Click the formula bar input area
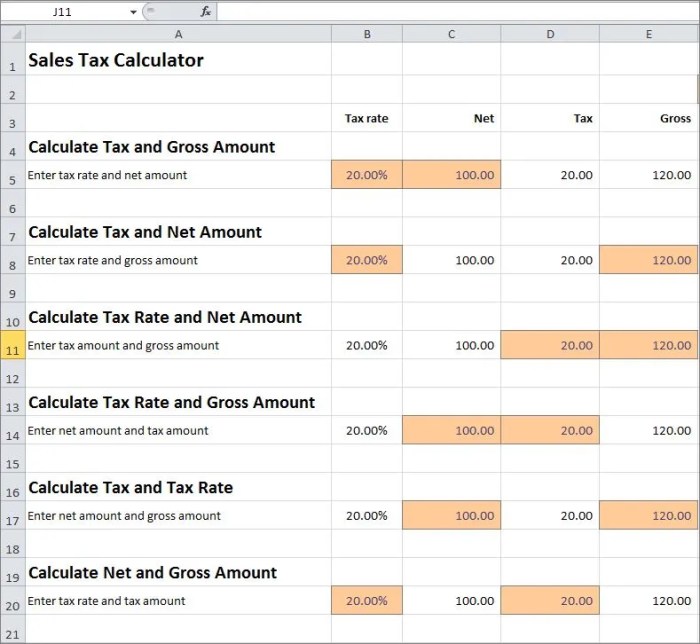700x644 pixels. coord(458,12)
